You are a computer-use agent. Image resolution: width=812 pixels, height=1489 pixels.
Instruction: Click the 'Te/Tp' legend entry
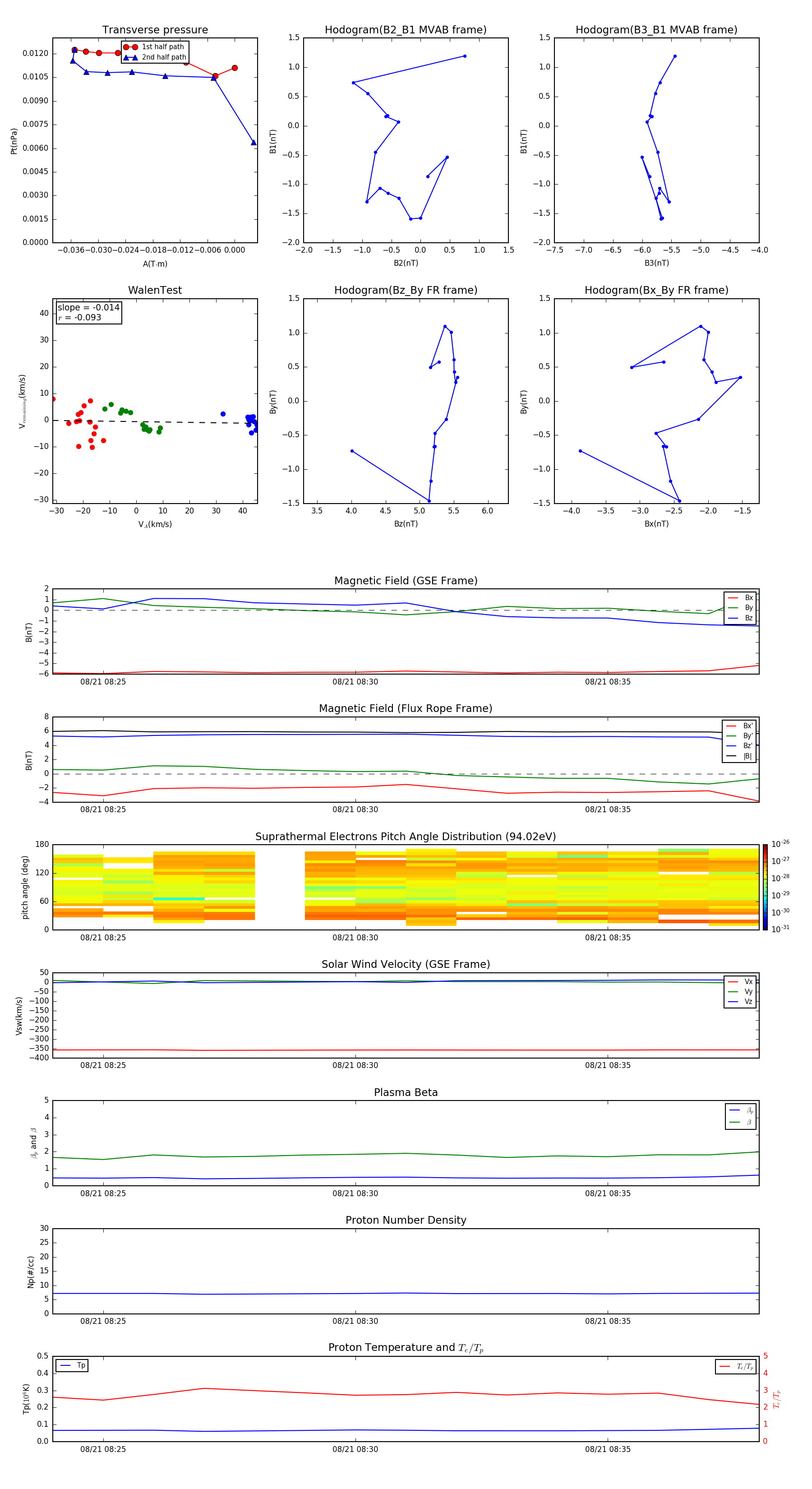pos(736,1366)
